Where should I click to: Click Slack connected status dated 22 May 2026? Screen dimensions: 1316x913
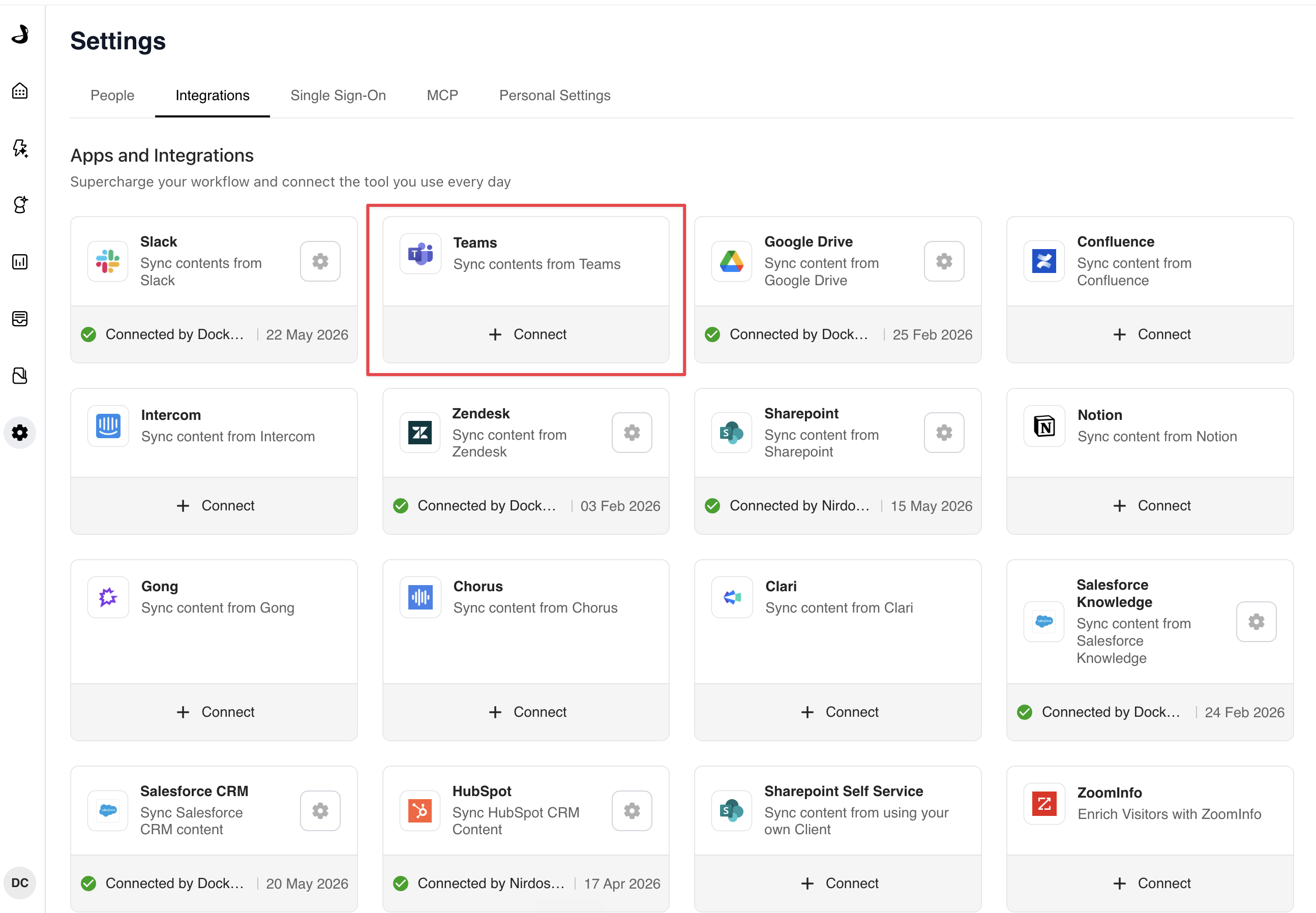tap(214, 334)
